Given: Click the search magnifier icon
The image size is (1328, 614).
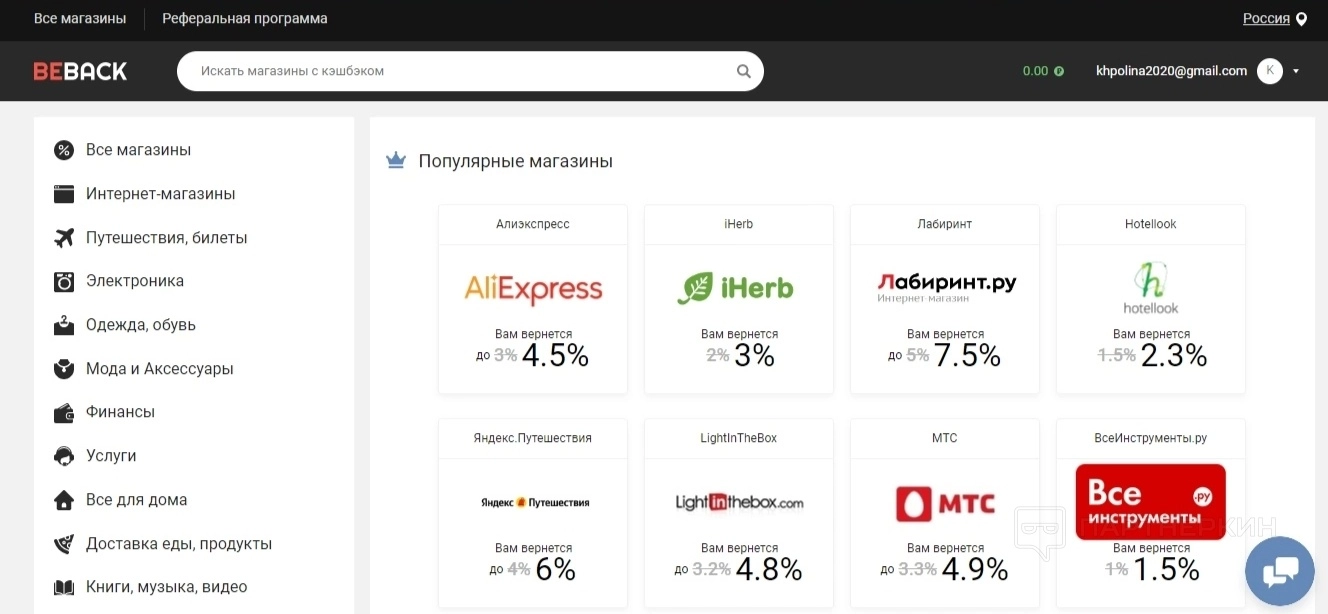Looking at the screenshot, I should tap(743, 71).
